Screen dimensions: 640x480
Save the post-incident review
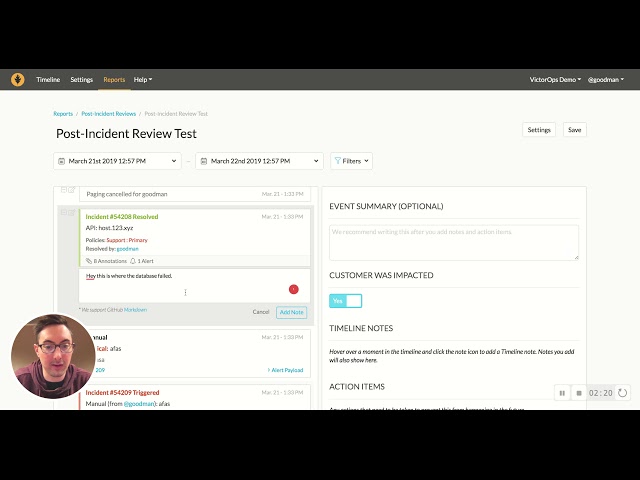(574, 130)
